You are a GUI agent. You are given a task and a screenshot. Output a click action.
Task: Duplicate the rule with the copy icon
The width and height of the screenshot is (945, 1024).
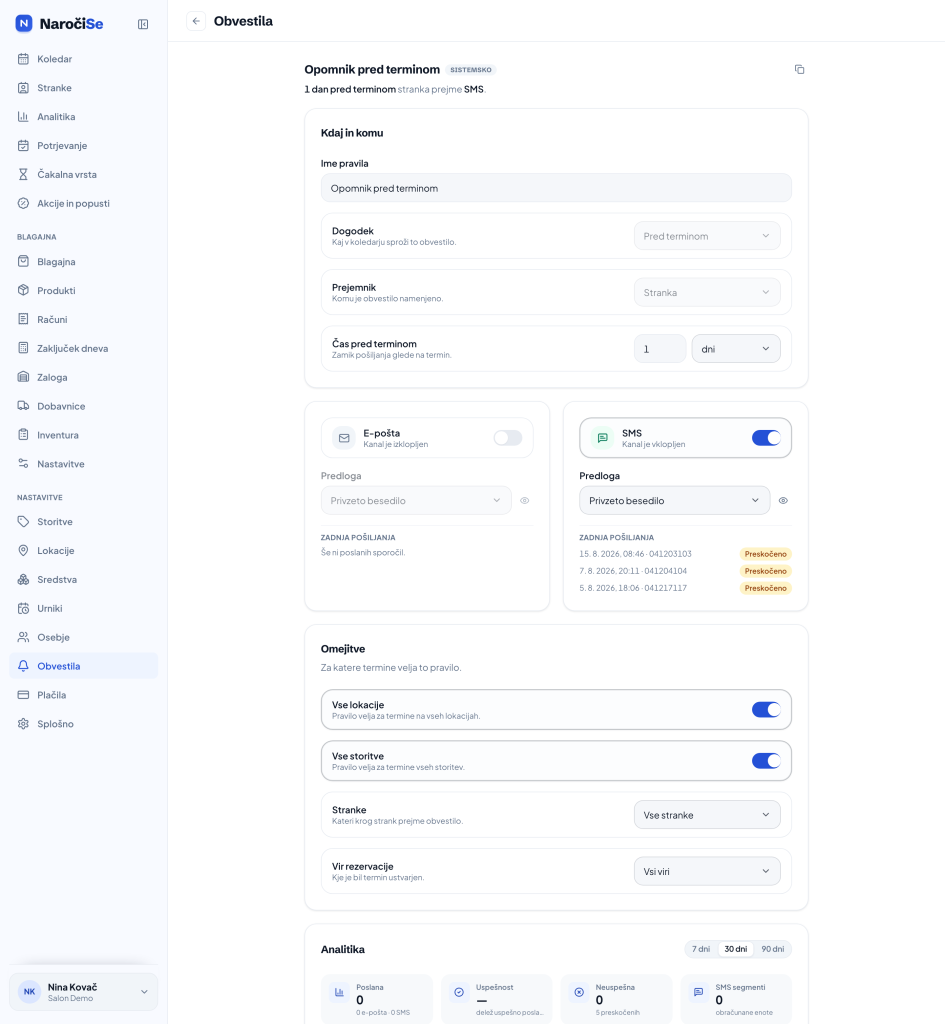click(x=799, y=69)
